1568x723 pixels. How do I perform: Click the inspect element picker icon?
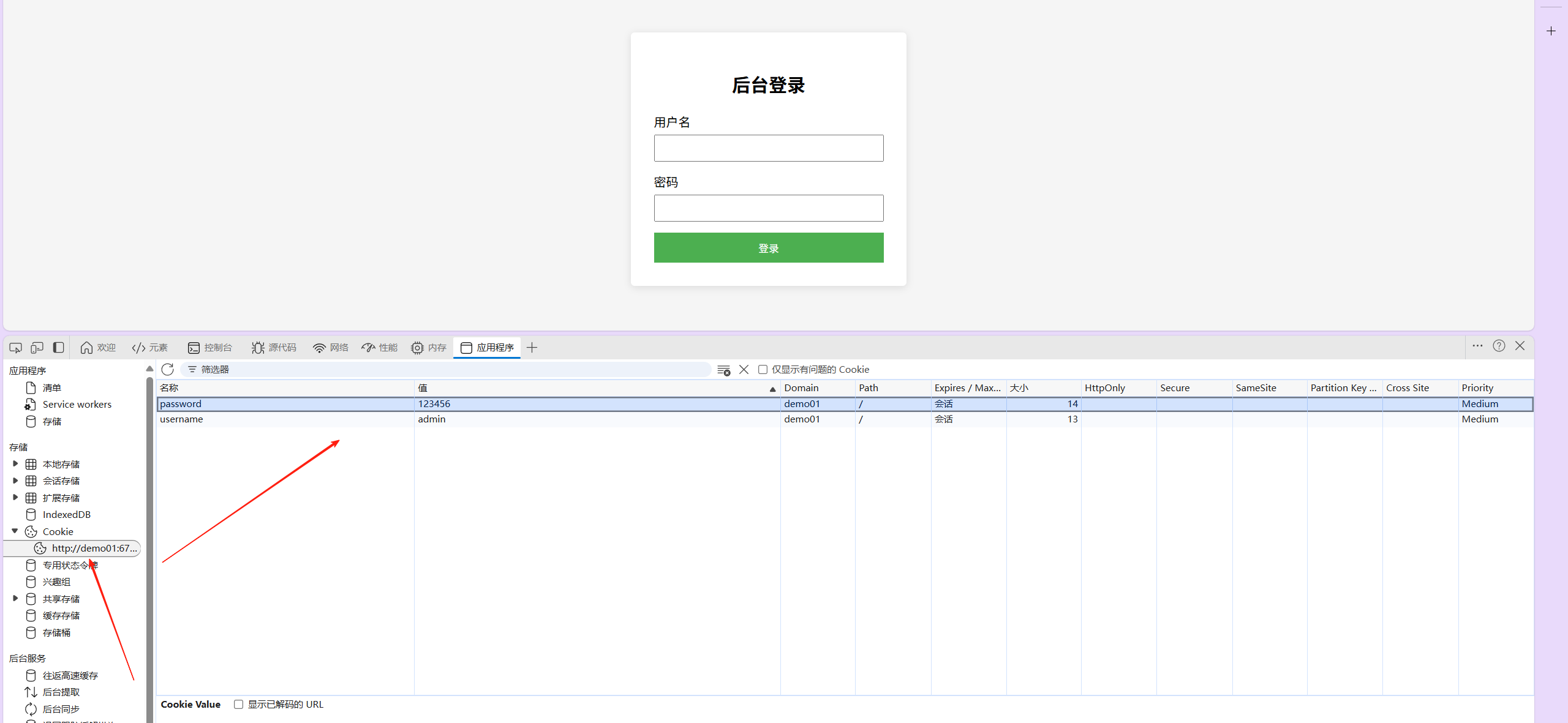[16, 348]
